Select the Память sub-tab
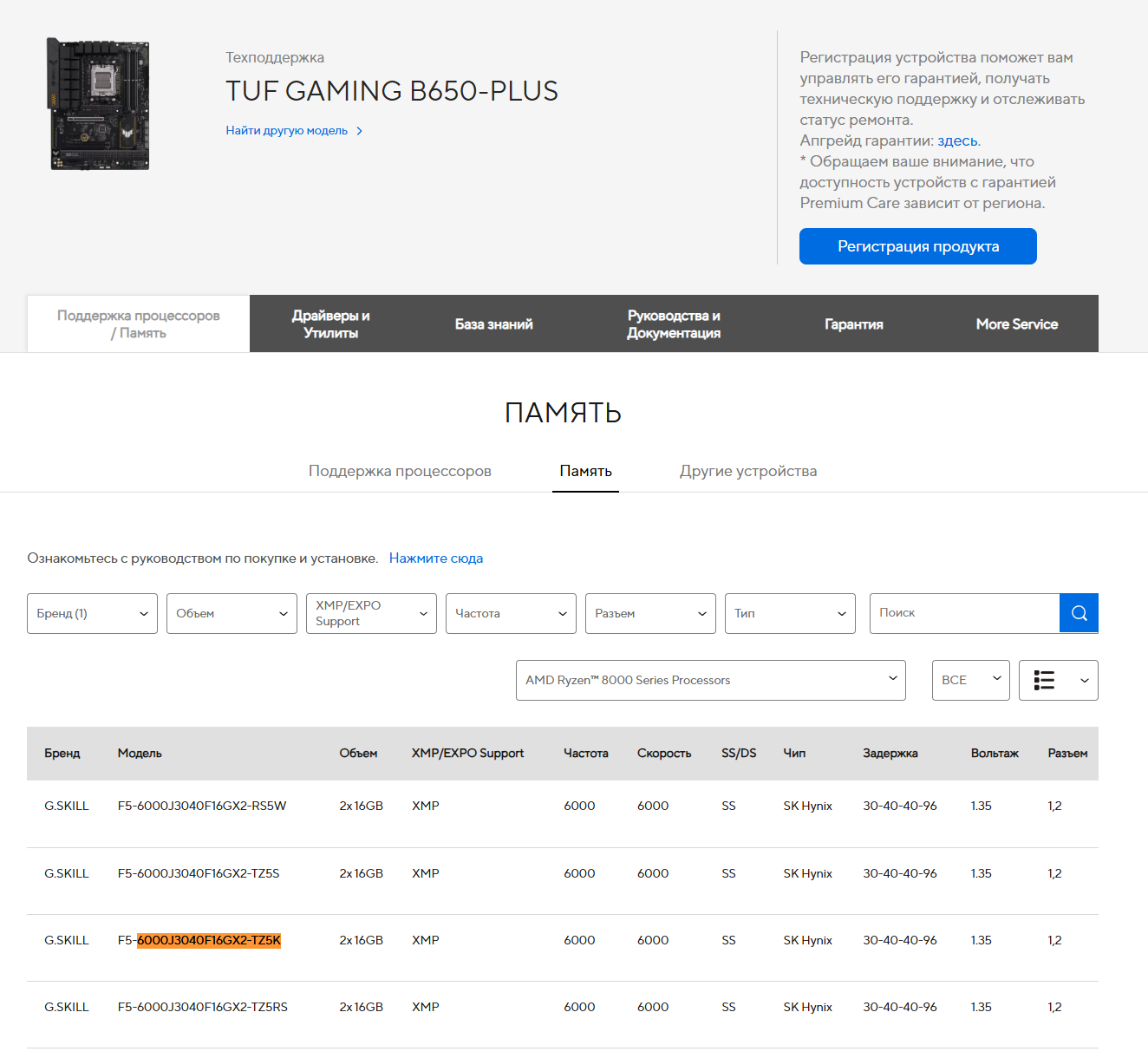Image resolution: width=1148 pixels, height=1058 pixels. point(585,471)
